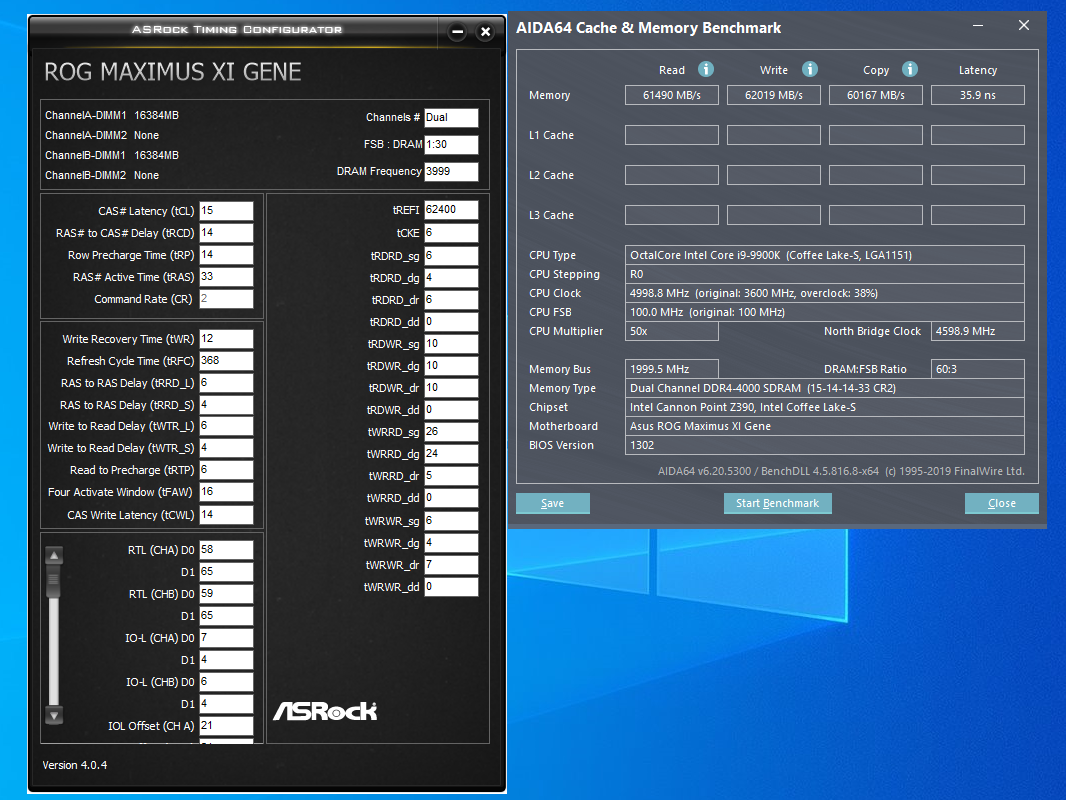Click the tWRRD_dg value field
Image resolution: width=1066 pixels, height=800 pixels.
(451, 453)
